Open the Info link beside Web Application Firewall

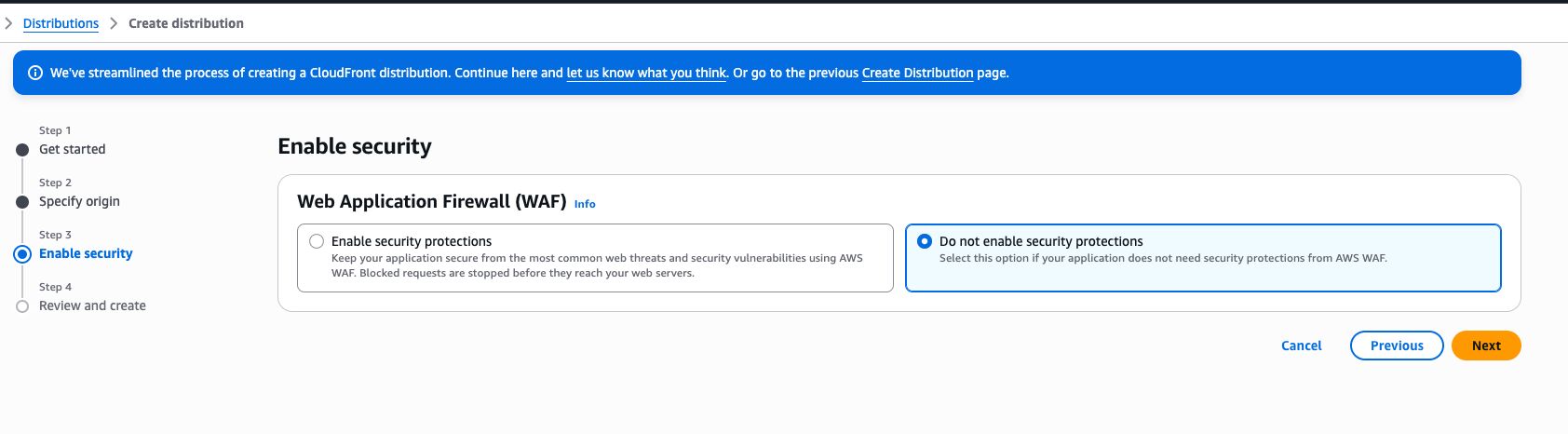click(x=585, y=204)
